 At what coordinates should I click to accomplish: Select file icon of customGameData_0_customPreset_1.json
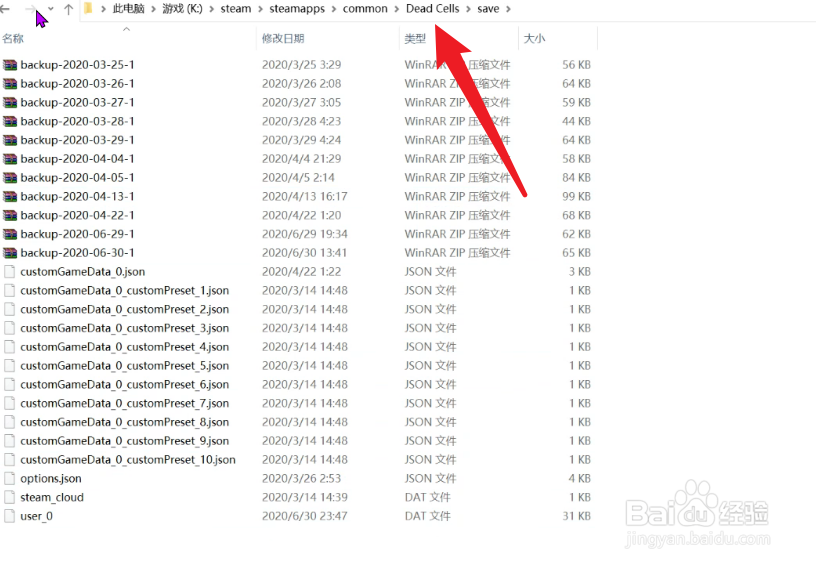[9, 290]
